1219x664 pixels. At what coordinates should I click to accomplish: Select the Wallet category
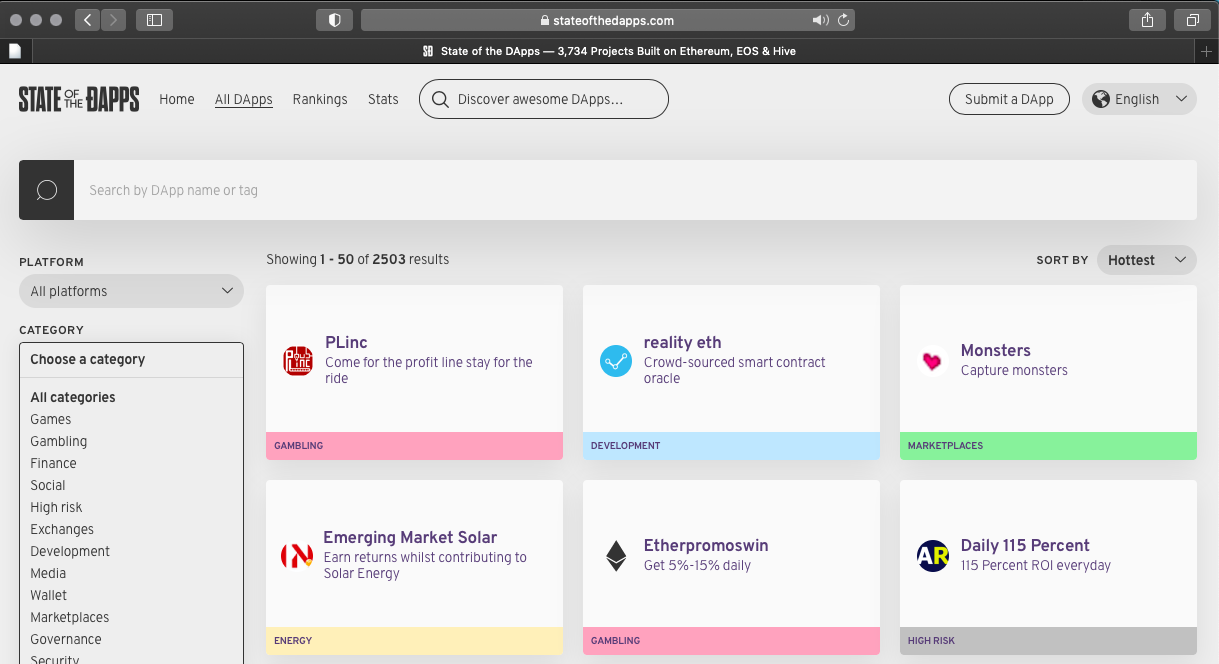pyautogui.click(x=49, y=595)
